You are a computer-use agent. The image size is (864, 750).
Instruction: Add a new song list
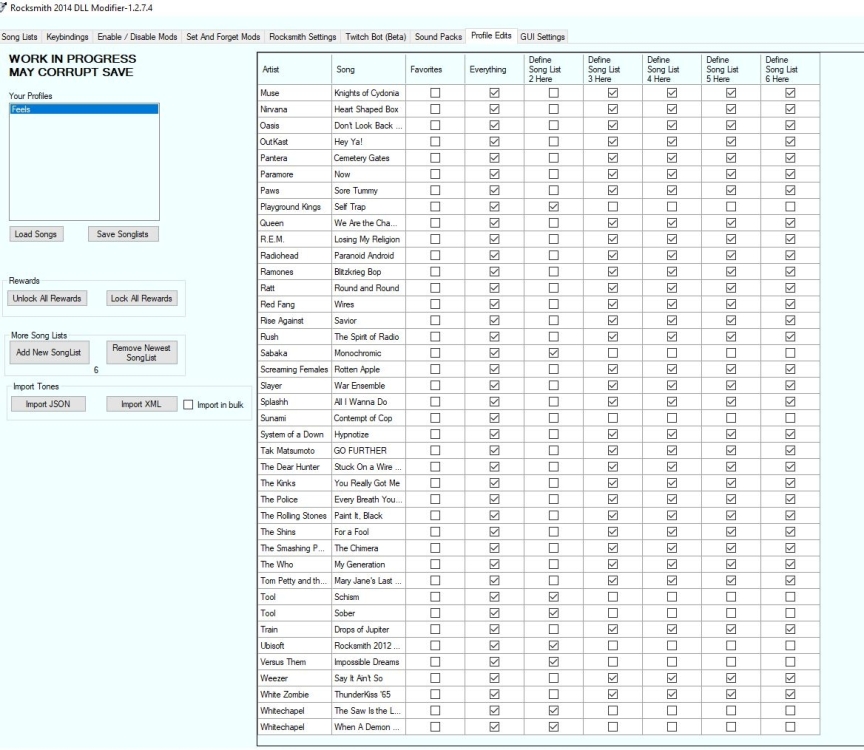coord(47,352)
